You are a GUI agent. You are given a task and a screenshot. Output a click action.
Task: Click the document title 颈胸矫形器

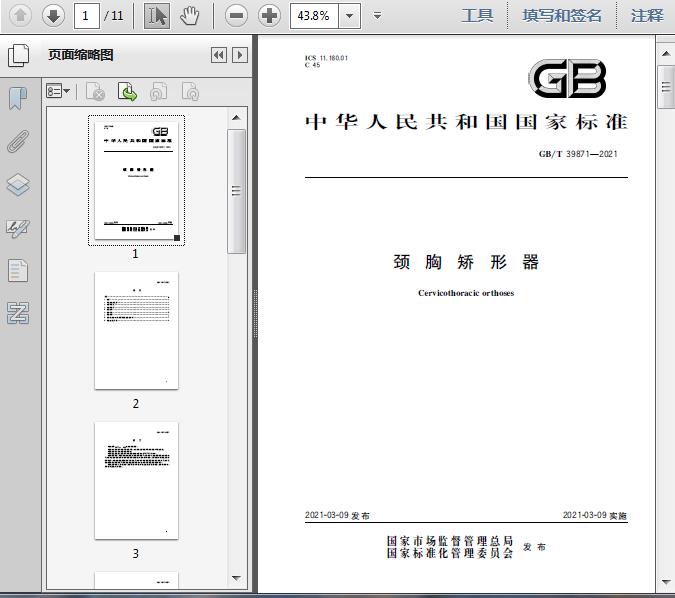click(x=466, y=262)
